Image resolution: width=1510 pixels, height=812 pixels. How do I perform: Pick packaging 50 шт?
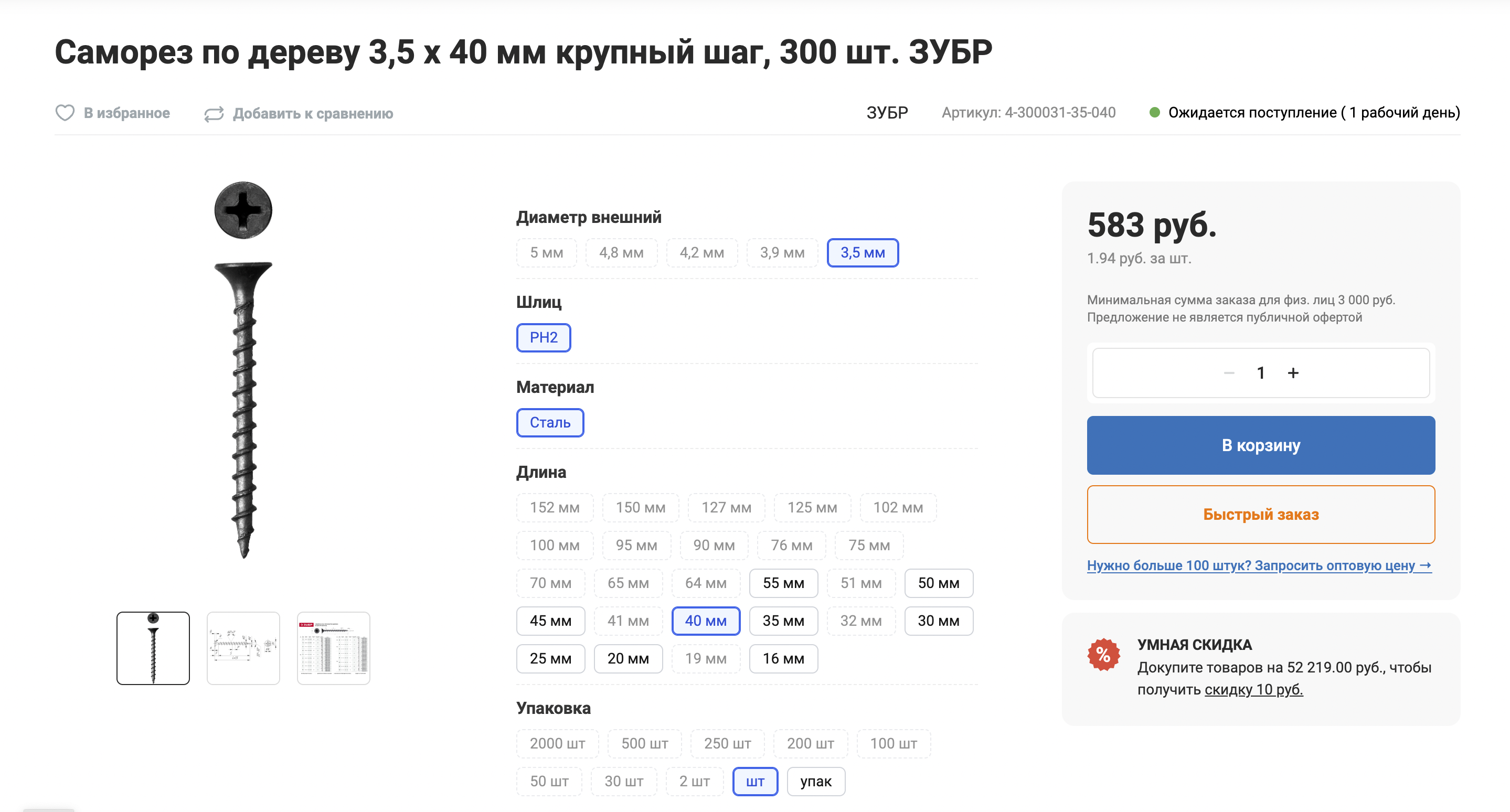[549, 782]
